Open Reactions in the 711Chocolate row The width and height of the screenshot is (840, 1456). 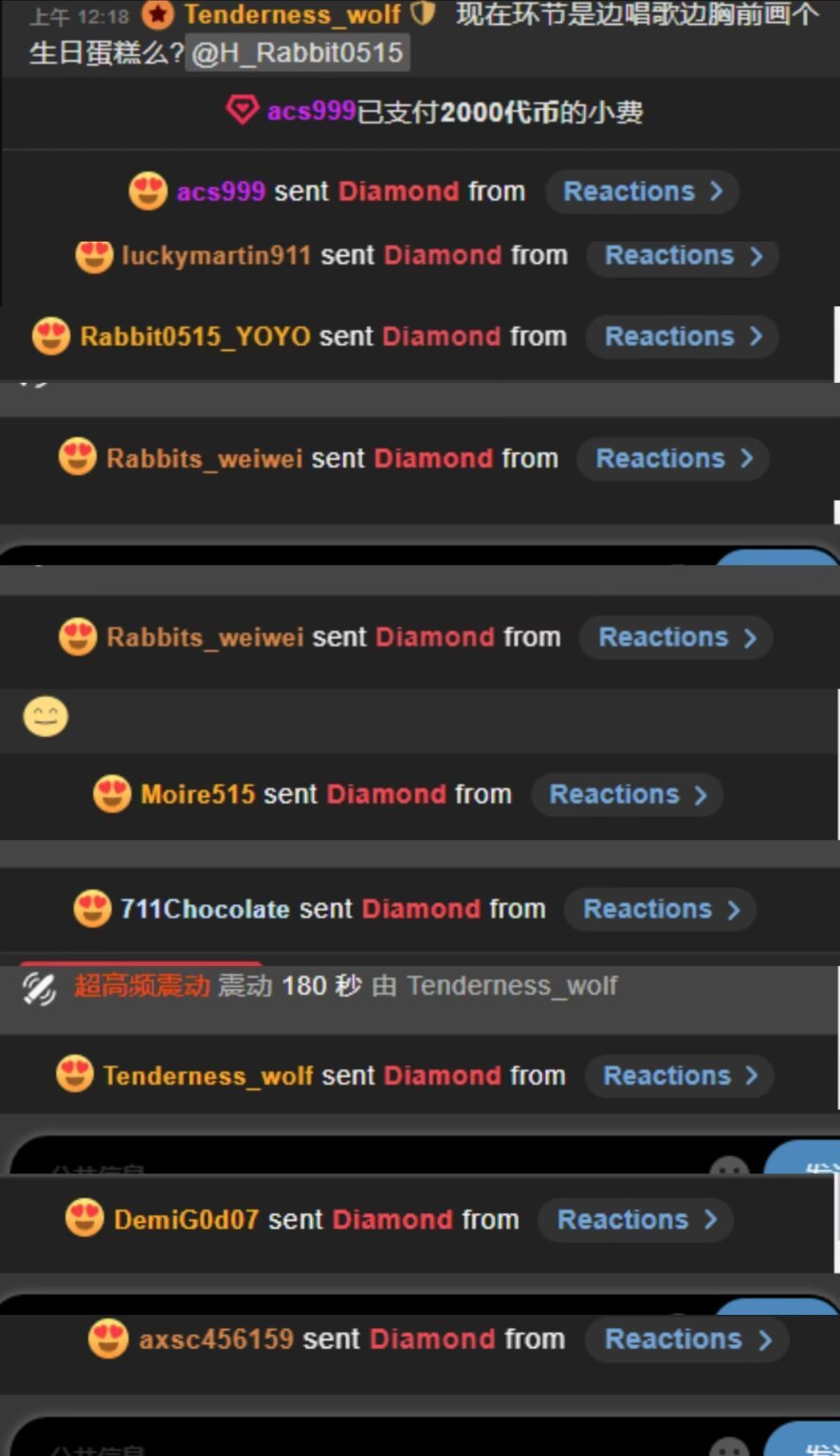660,909
